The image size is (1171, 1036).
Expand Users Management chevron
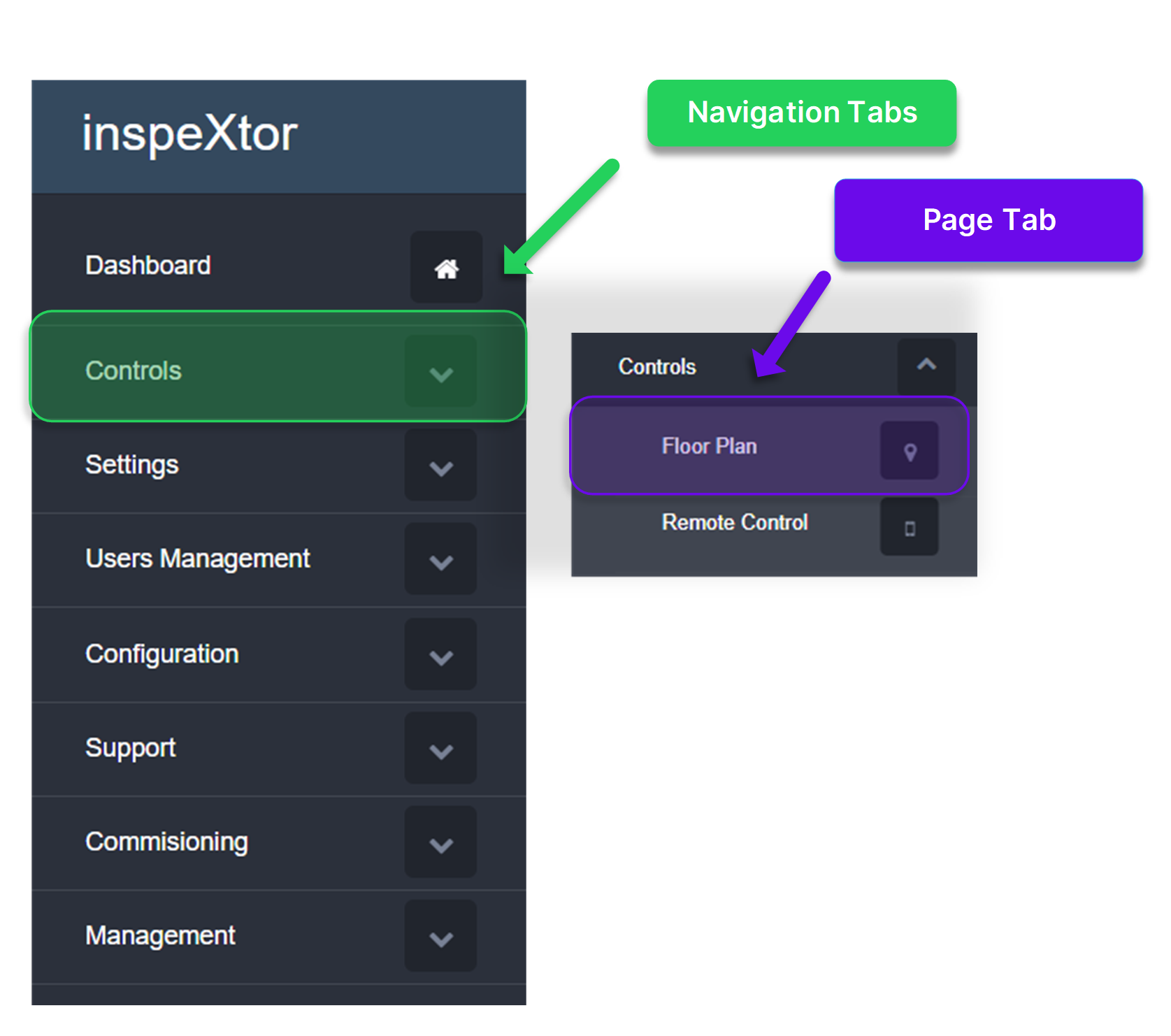point(440,561)
